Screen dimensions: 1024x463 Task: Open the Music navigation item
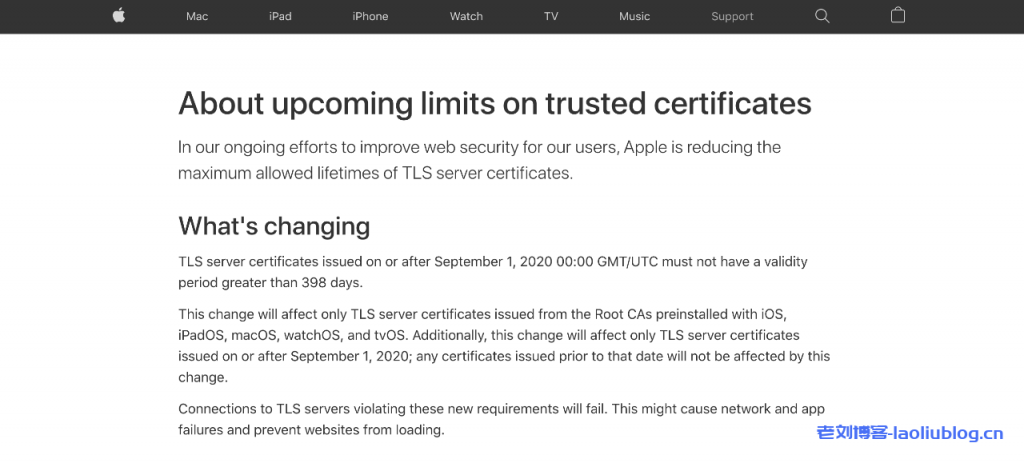point(635,17)
